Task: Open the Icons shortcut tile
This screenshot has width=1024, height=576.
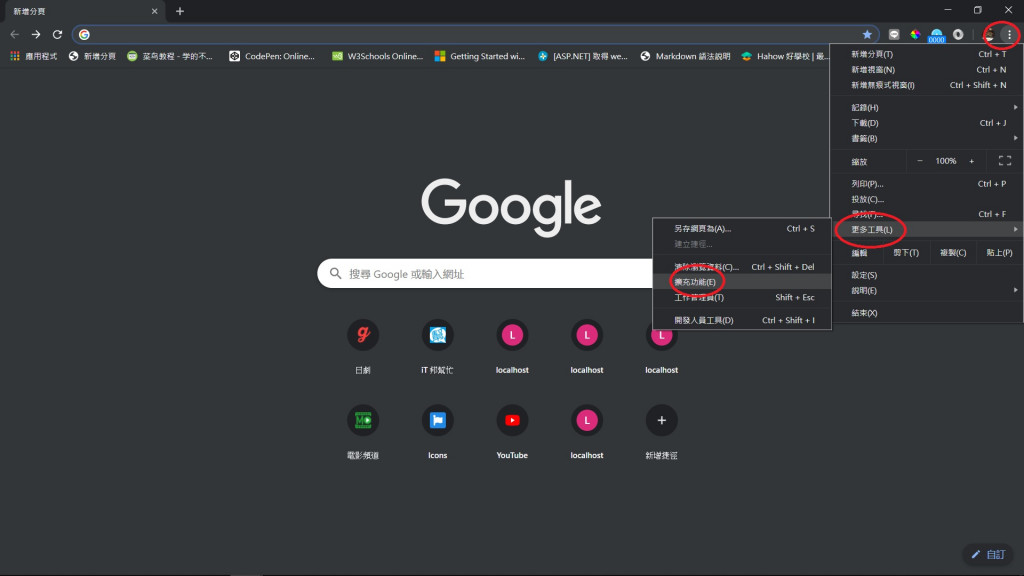Action: click(437, 432)
